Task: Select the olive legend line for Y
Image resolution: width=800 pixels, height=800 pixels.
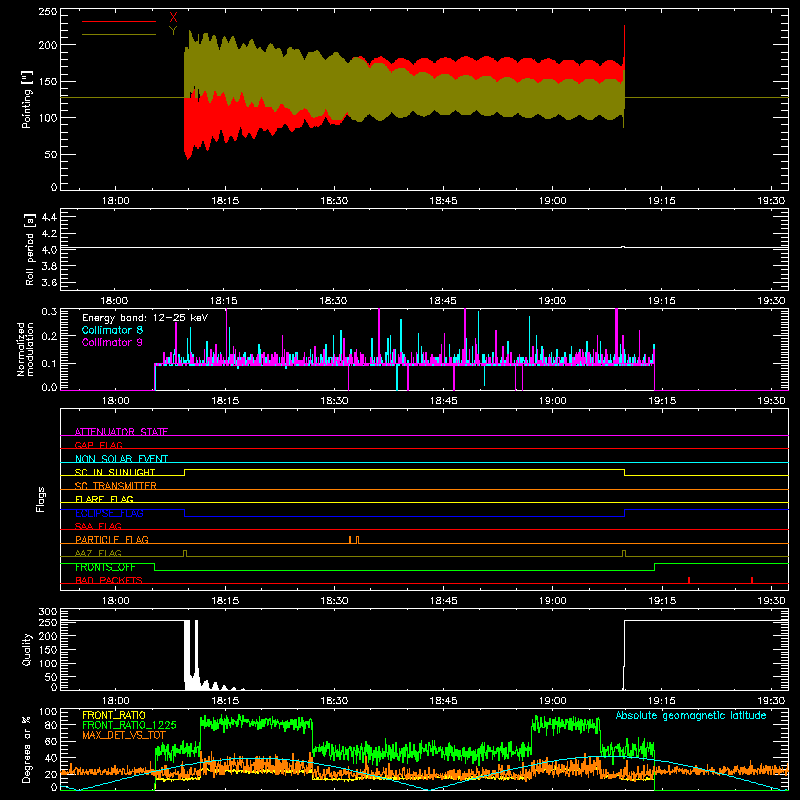Action: coord(119,34)
